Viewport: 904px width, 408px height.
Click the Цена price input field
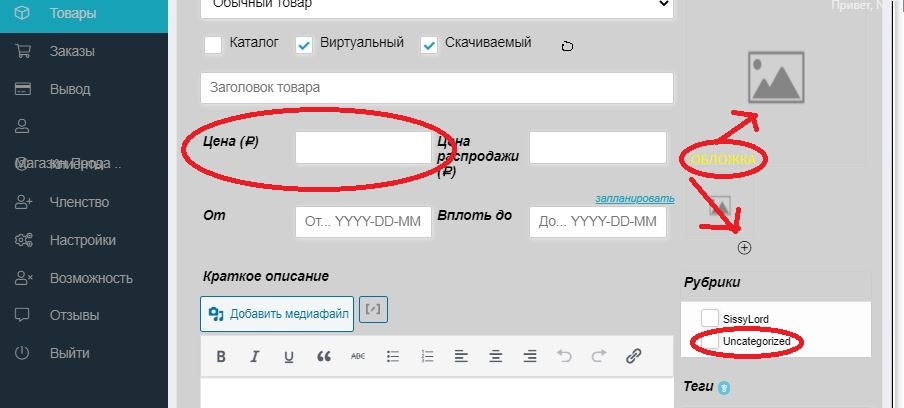[363, 147]
